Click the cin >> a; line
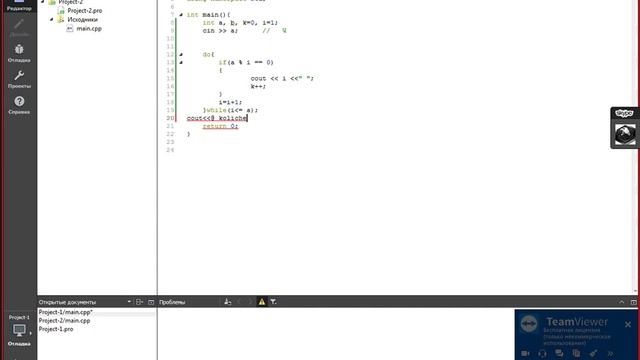640x360 pixels. click(x=220, y=31)
